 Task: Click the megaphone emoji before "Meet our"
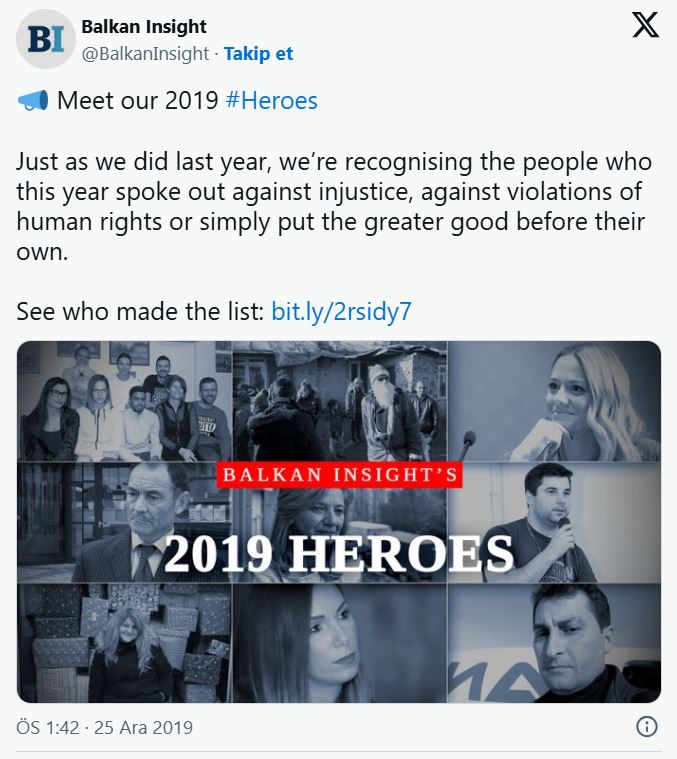click(x=32, y=101)
